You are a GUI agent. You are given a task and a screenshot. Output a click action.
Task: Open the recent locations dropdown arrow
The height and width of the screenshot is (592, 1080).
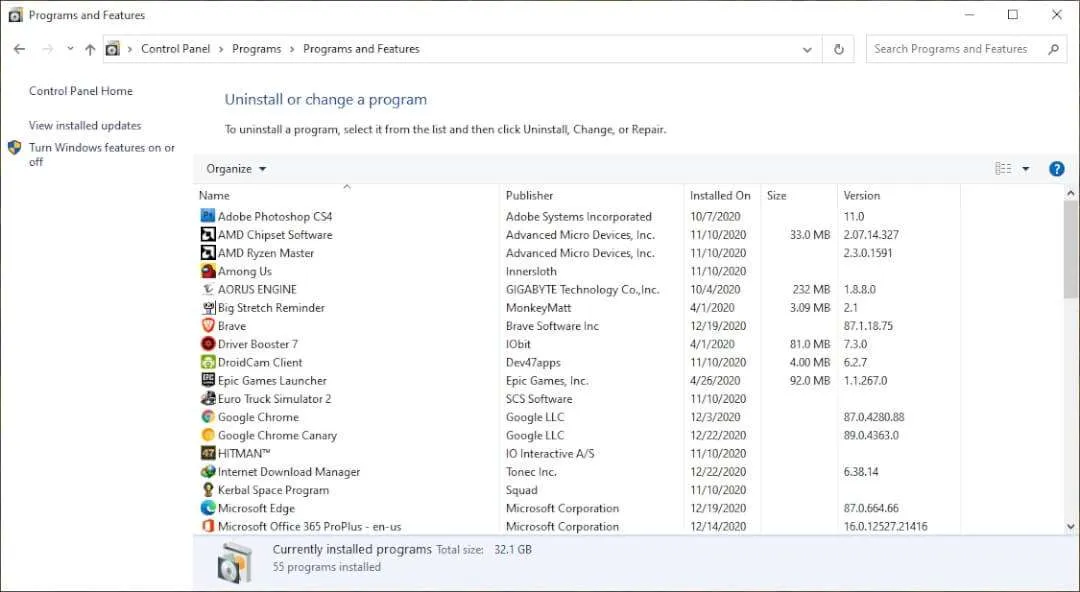(70, 49)
